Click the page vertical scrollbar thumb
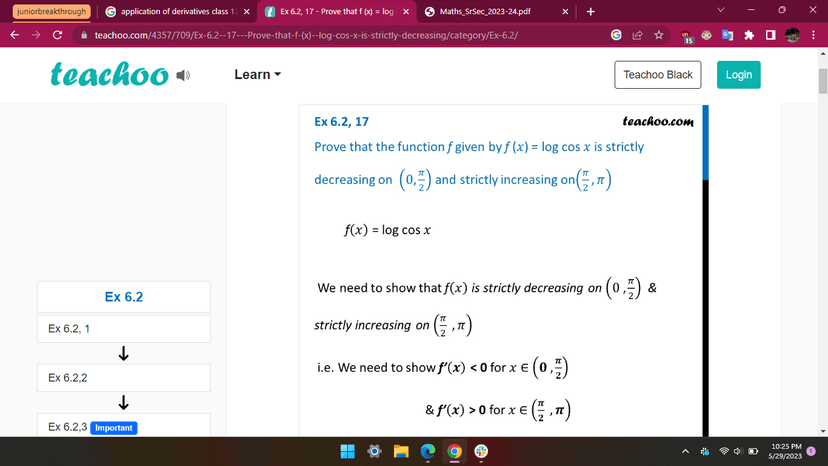828x466 pixels. pos(822,82)
